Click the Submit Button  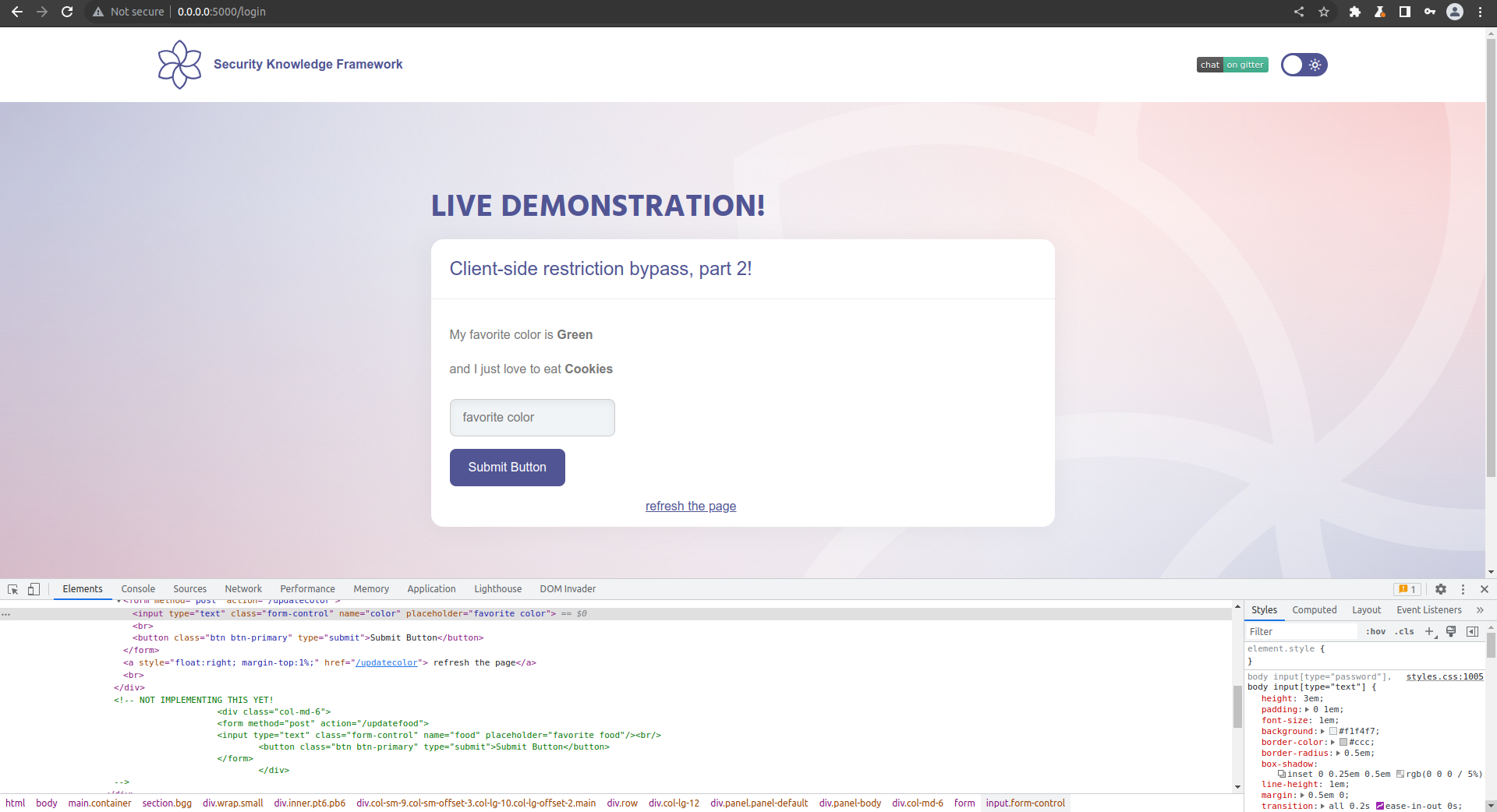point(507,468)
